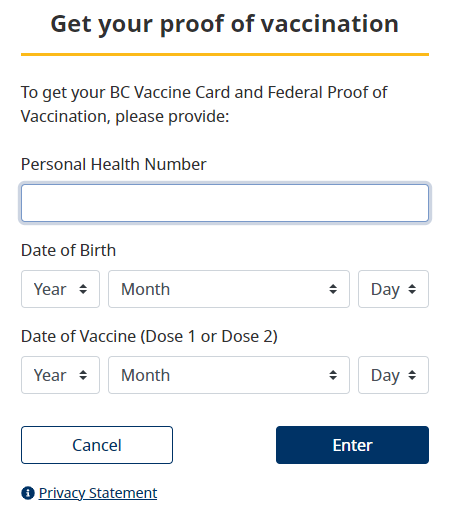Screen dimensions: 452x521
Task: Click the up-down arrows in the vaccine Year selector
Action: 83,375
